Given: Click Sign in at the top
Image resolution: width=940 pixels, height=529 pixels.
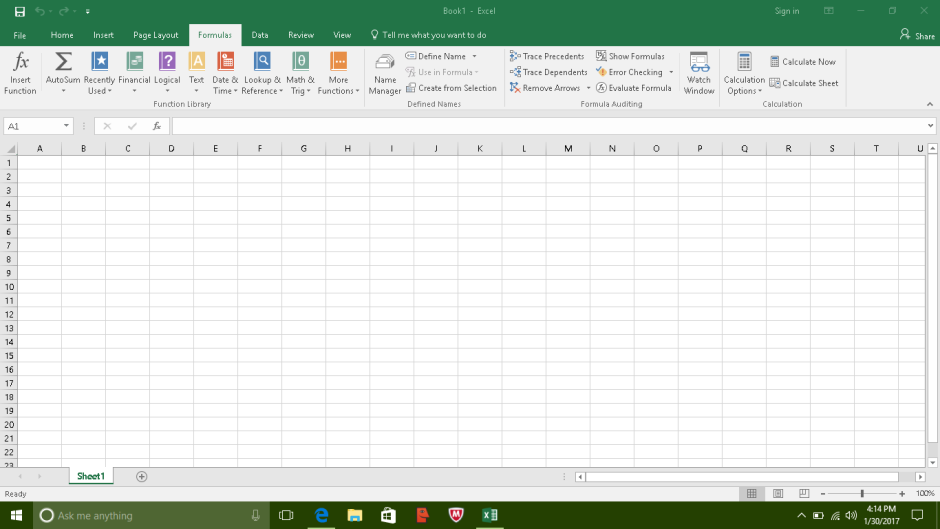Looking at the screenshot, I should pyautogui.click(x=787, y=11).
